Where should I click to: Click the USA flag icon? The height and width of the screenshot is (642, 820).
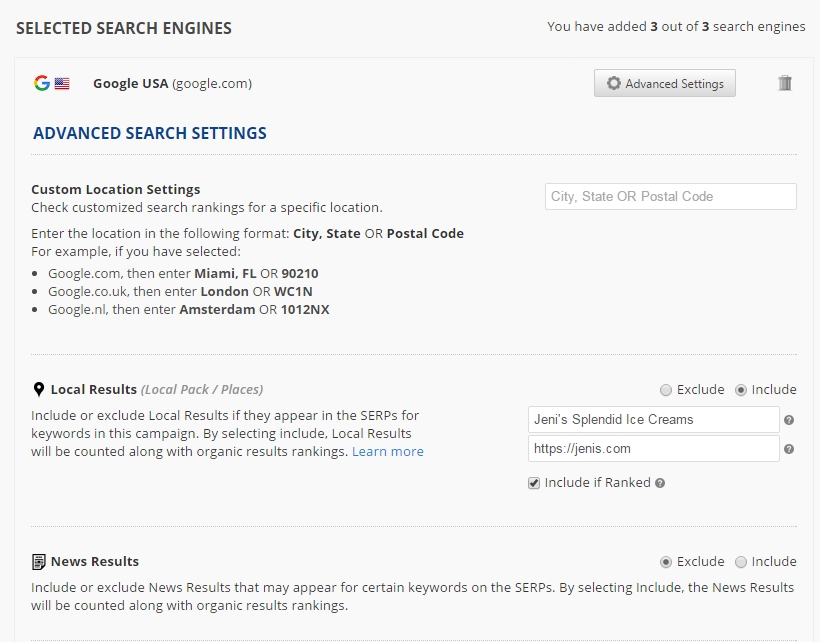(62, 84)
